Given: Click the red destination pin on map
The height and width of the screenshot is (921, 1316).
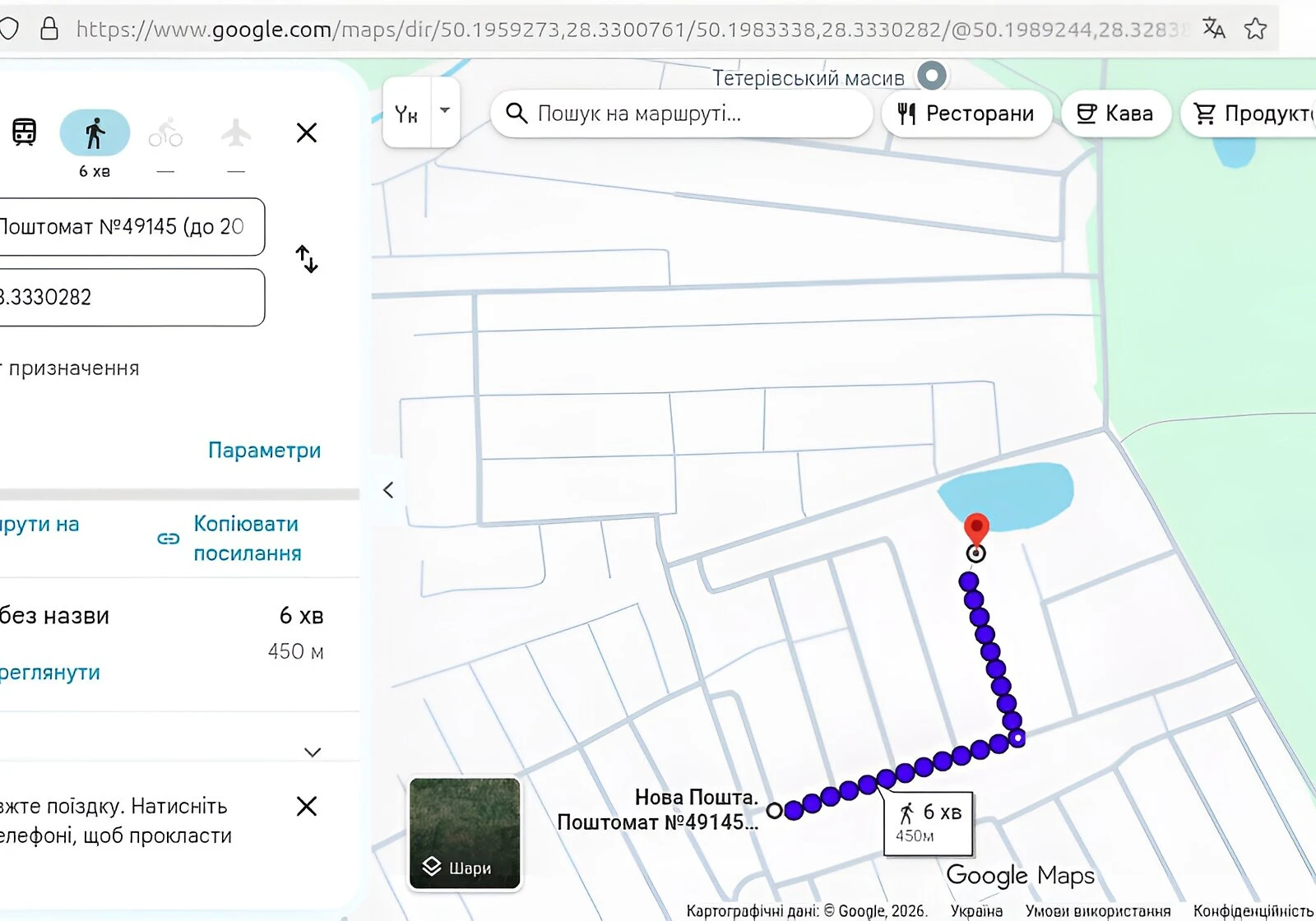Looking at the screenshot, I should pyautogui.click(x=976, y=529).
